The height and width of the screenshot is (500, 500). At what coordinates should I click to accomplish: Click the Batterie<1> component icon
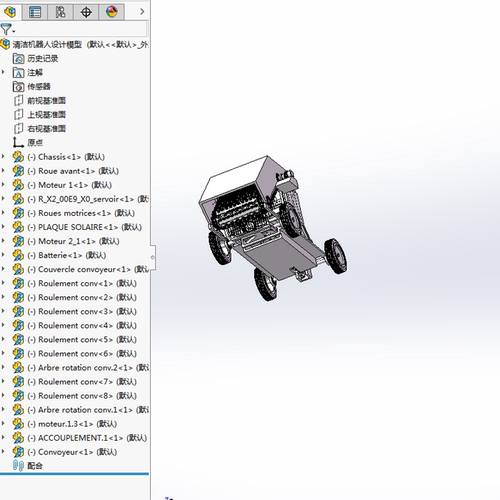[18, 255]
